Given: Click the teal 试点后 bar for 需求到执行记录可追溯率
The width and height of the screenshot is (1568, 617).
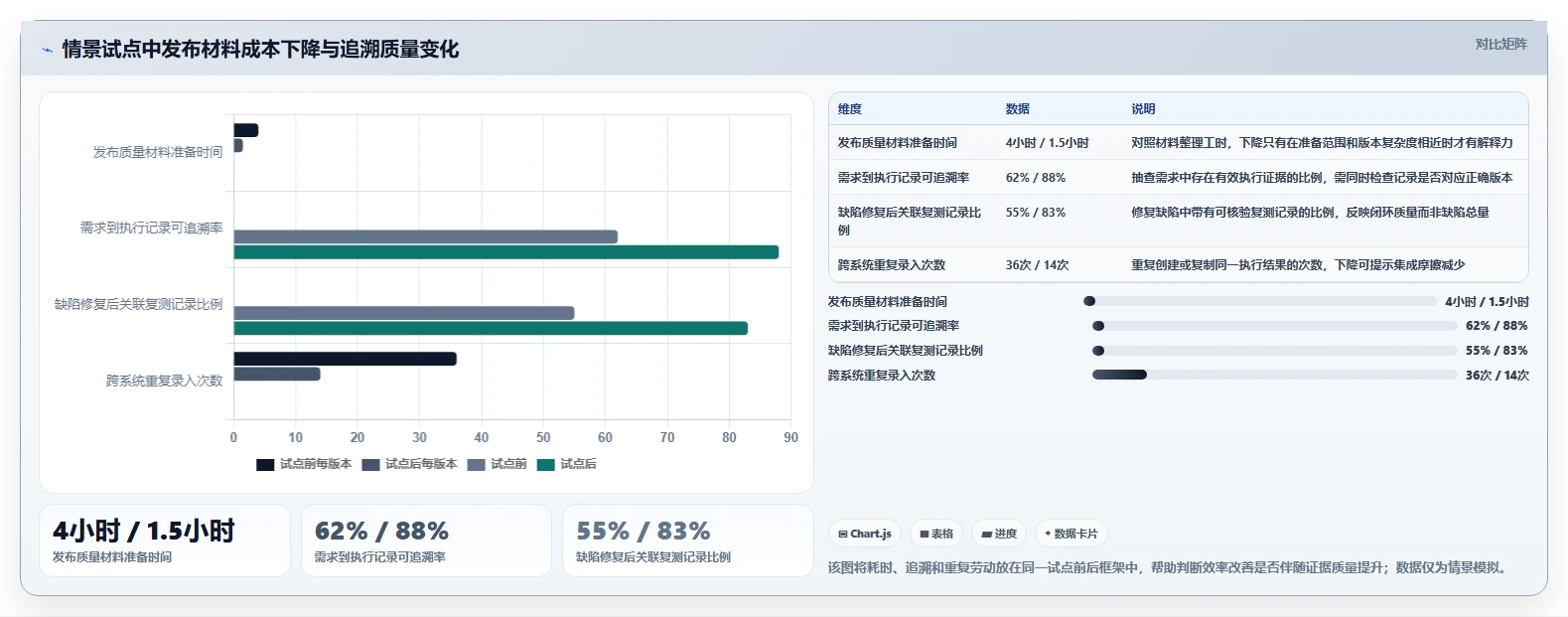Looking at the screenshot, I should coord(505,252).
